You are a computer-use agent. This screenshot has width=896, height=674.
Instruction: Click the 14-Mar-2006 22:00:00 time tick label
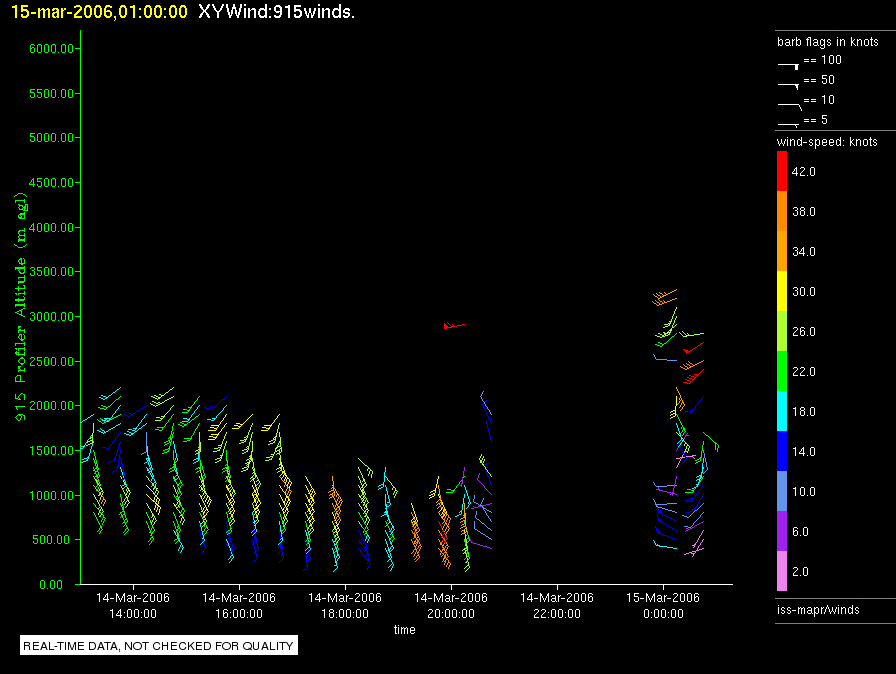coord(557,605)
